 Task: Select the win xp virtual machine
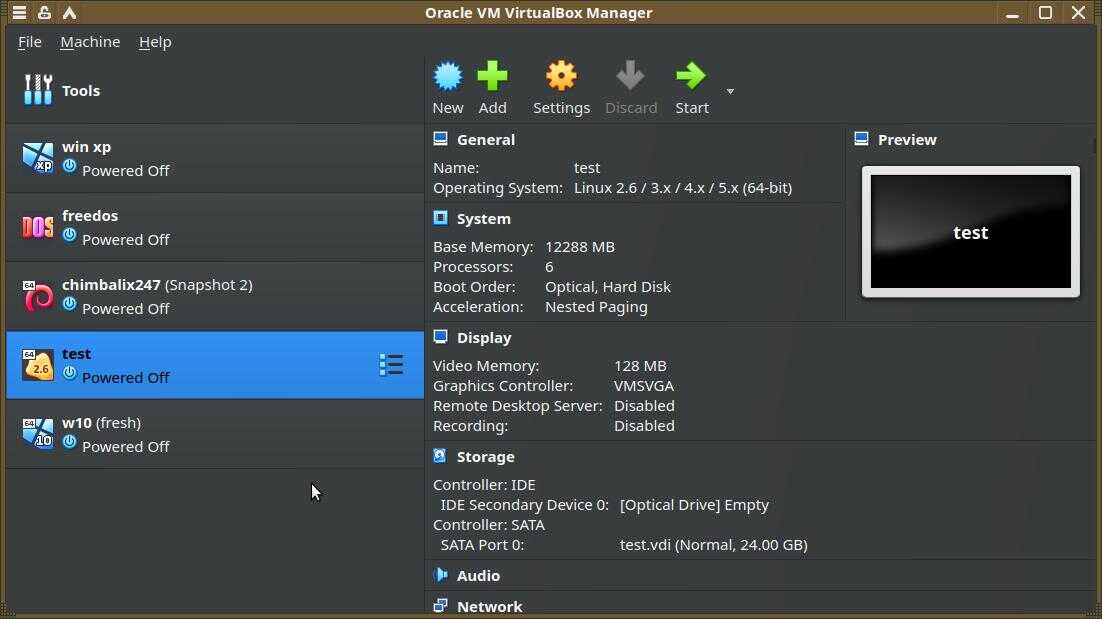[x=215, y=159]
